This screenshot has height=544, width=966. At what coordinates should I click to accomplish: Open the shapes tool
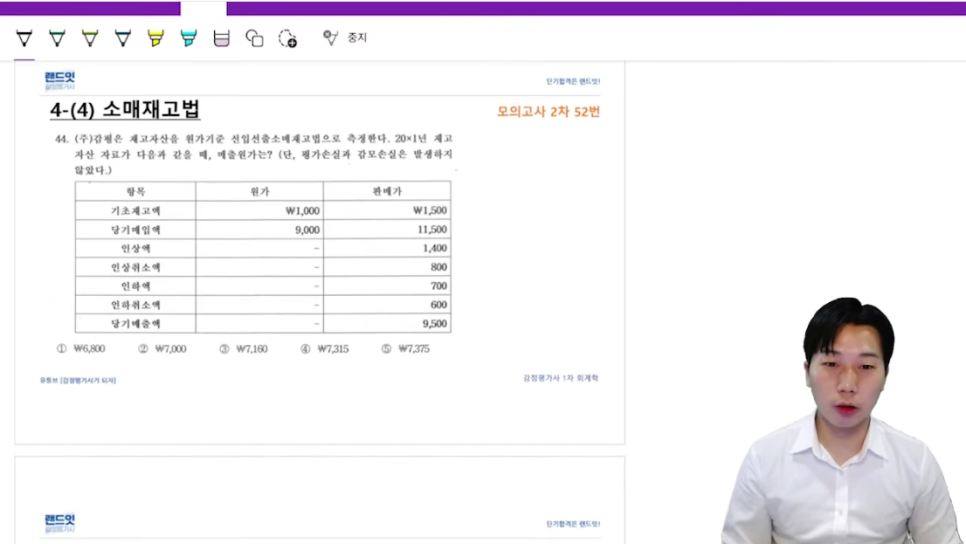pyautogui.click(x=254, y=38)
